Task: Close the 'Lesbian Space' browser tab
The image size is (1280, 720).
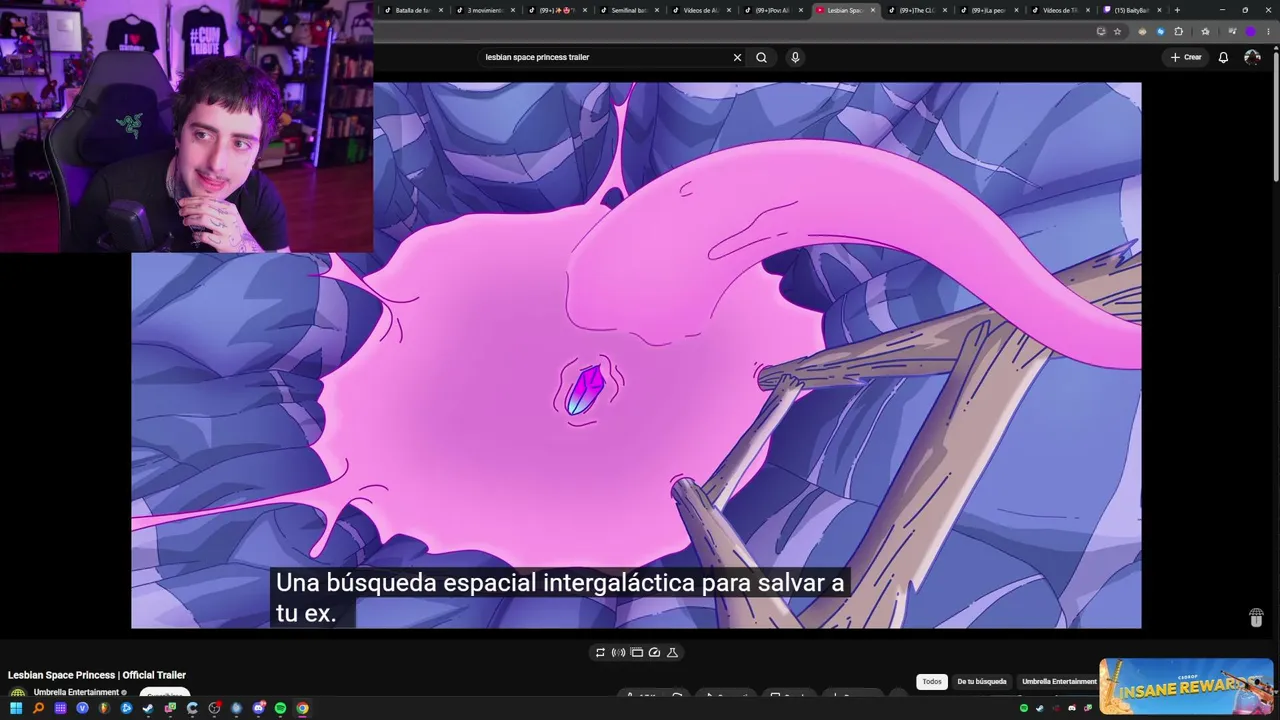Action: pos(872,10)
